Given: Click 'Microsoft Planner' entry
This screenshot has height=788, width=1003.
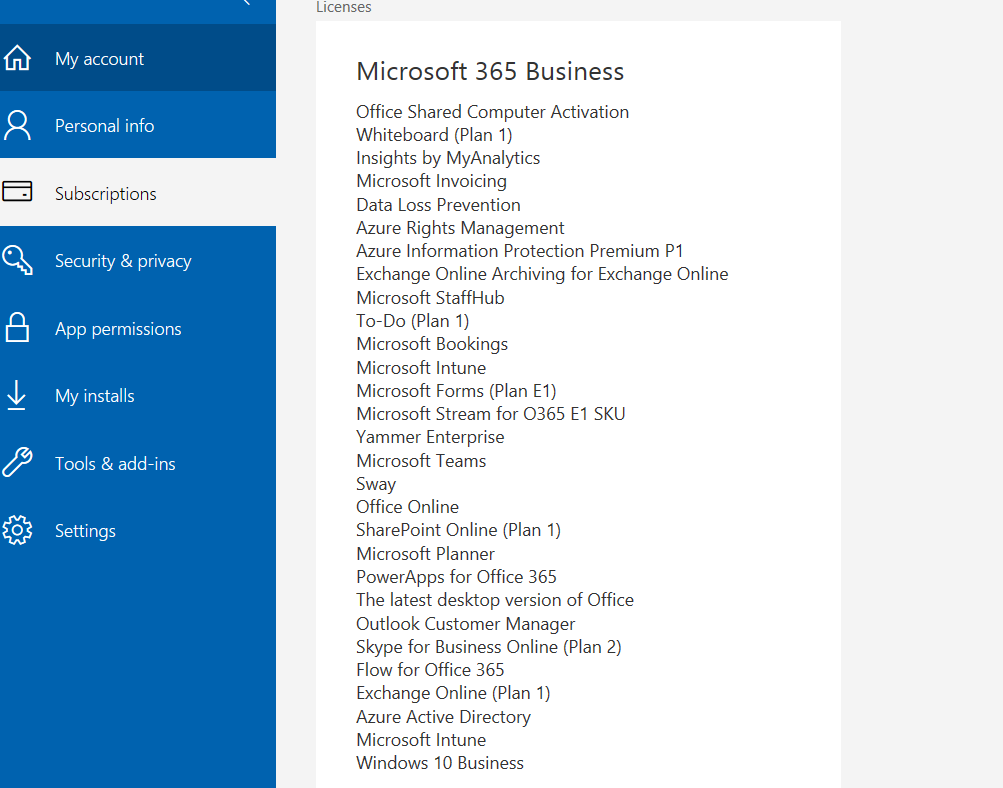Looking at the screenshot, I should tap(425, 554).
